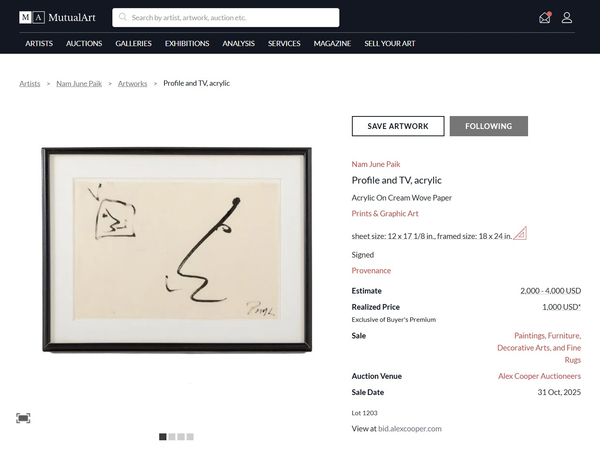Click the size ruler icon beside dimensions
This screenshot has width=600, height=452.
520,234
